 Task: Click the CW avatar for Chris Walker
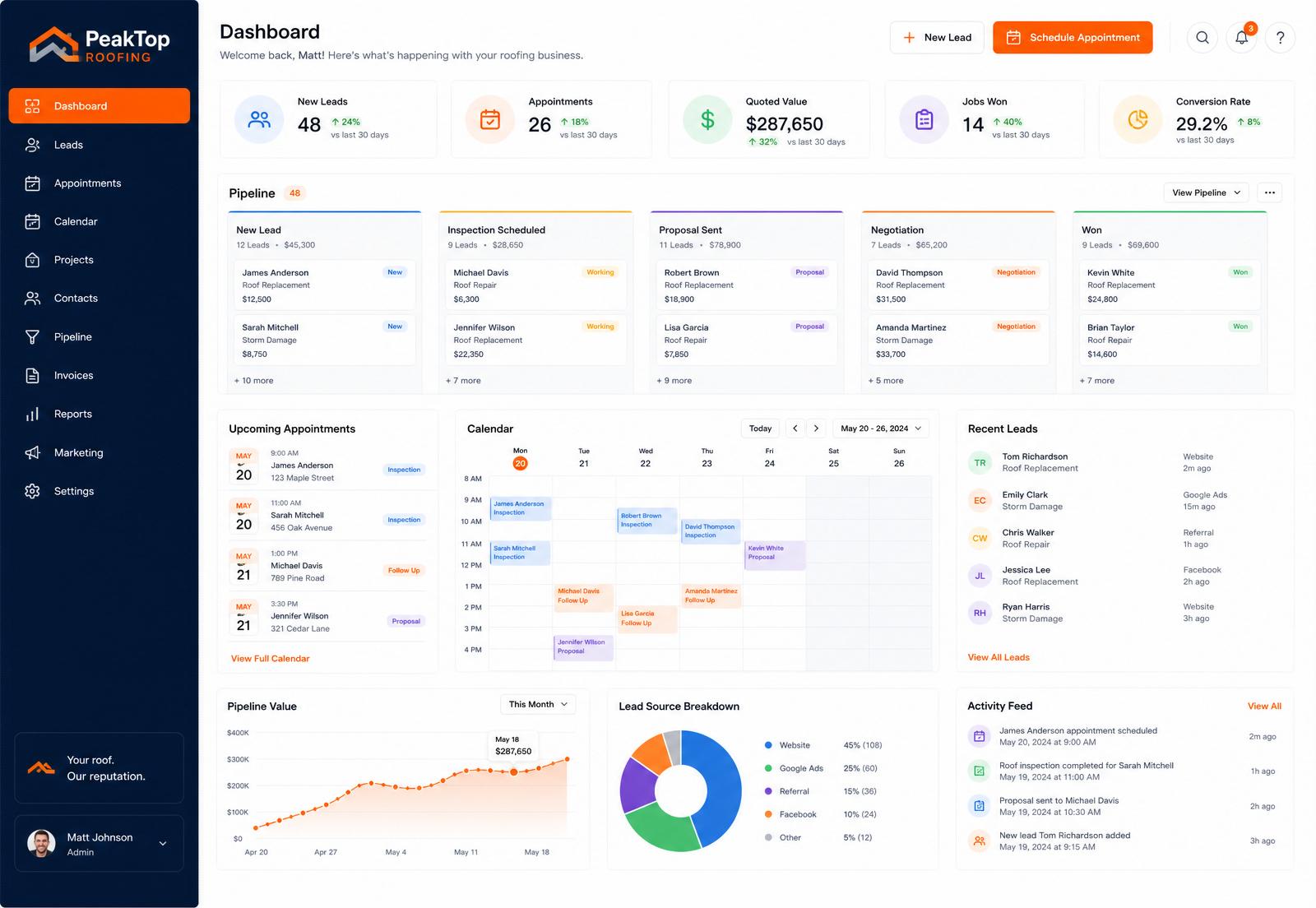pos(980,539)
